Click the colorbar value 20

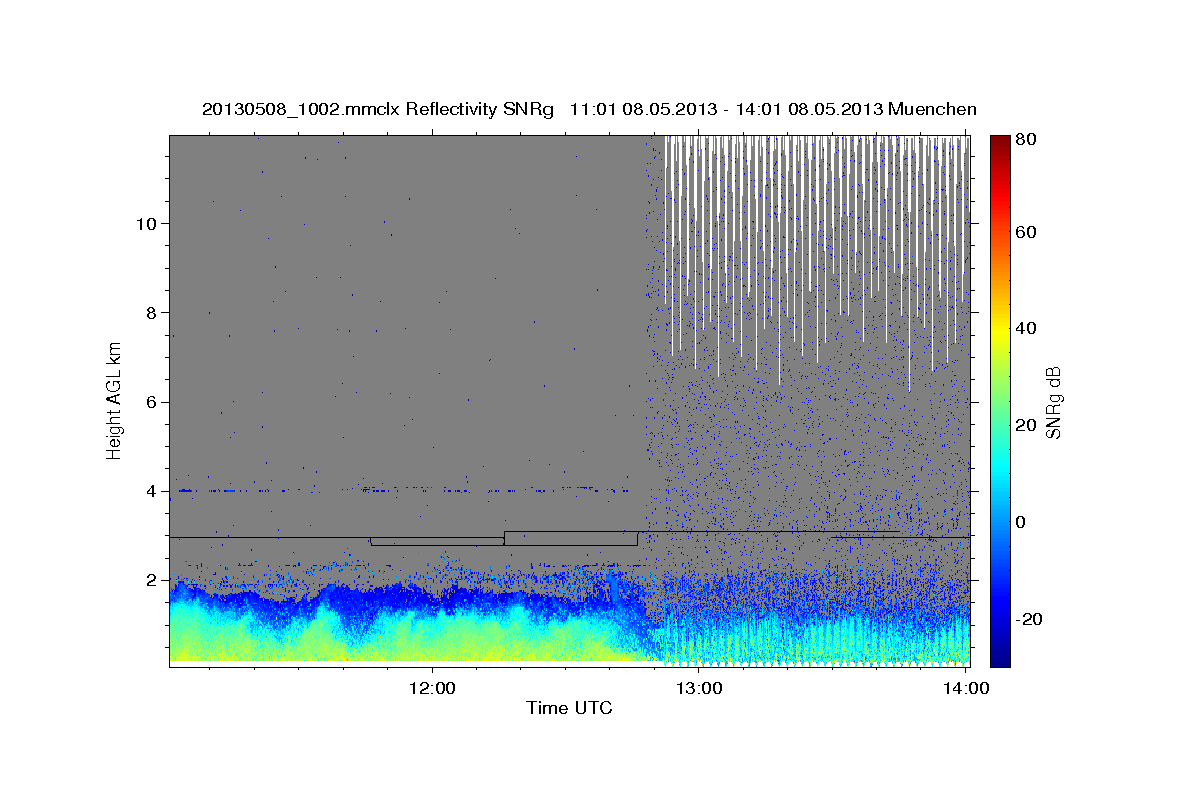tap(1025, 425)
